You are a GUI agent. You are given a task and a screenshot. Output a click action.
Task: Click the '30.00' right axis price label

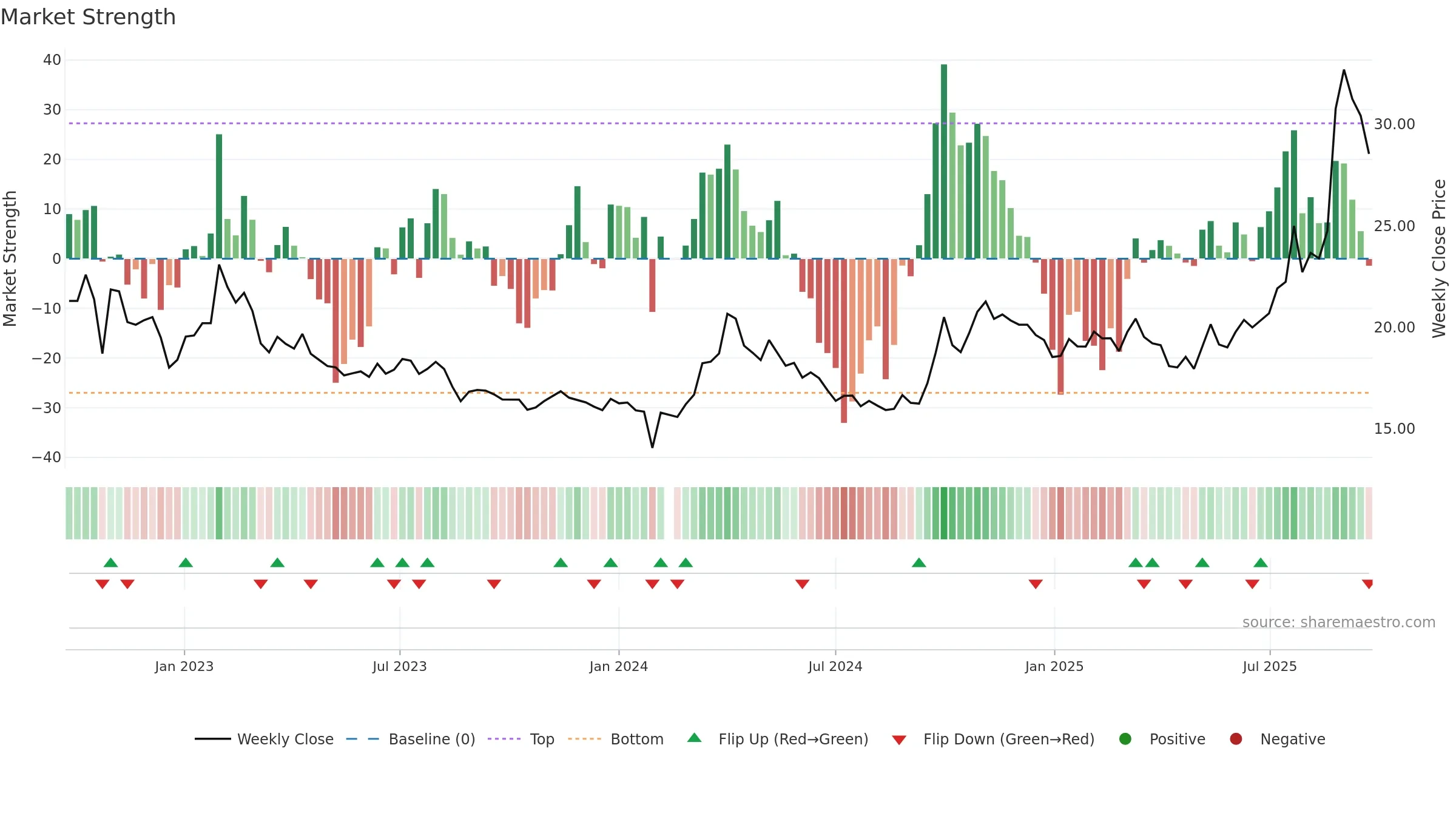point(1395,124)
